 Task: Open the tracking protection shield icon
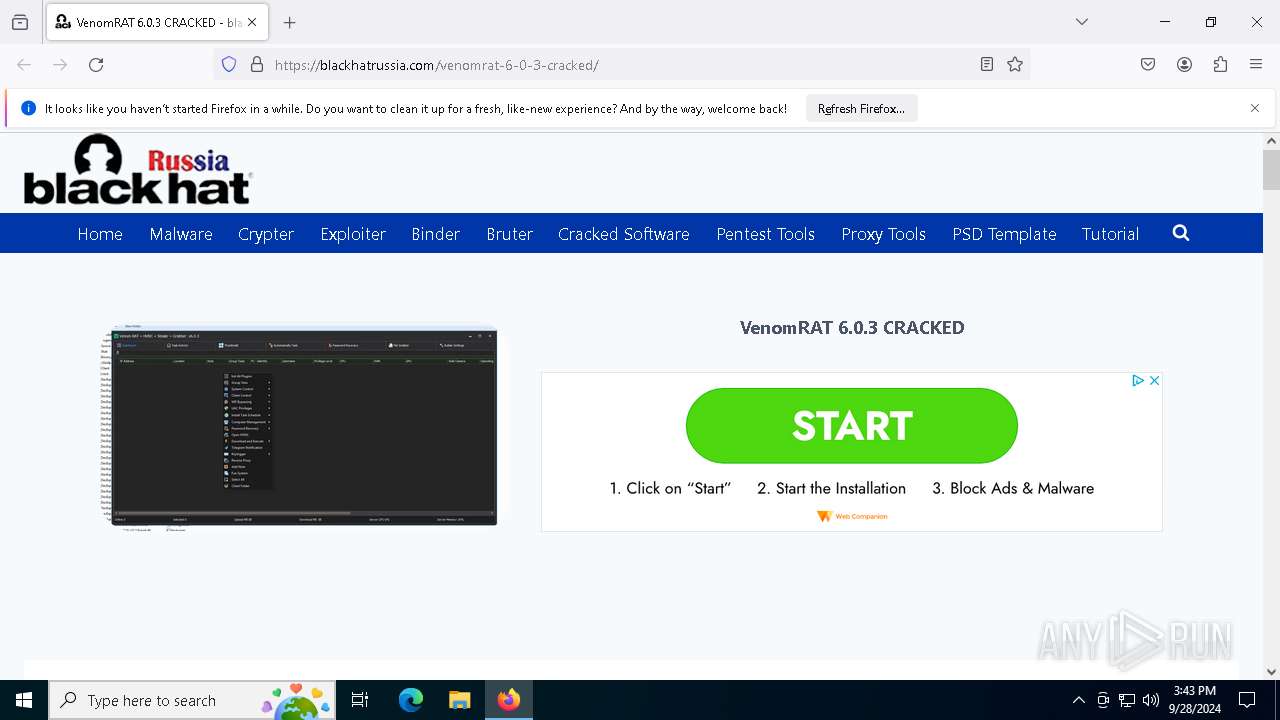tap(229, 65)
